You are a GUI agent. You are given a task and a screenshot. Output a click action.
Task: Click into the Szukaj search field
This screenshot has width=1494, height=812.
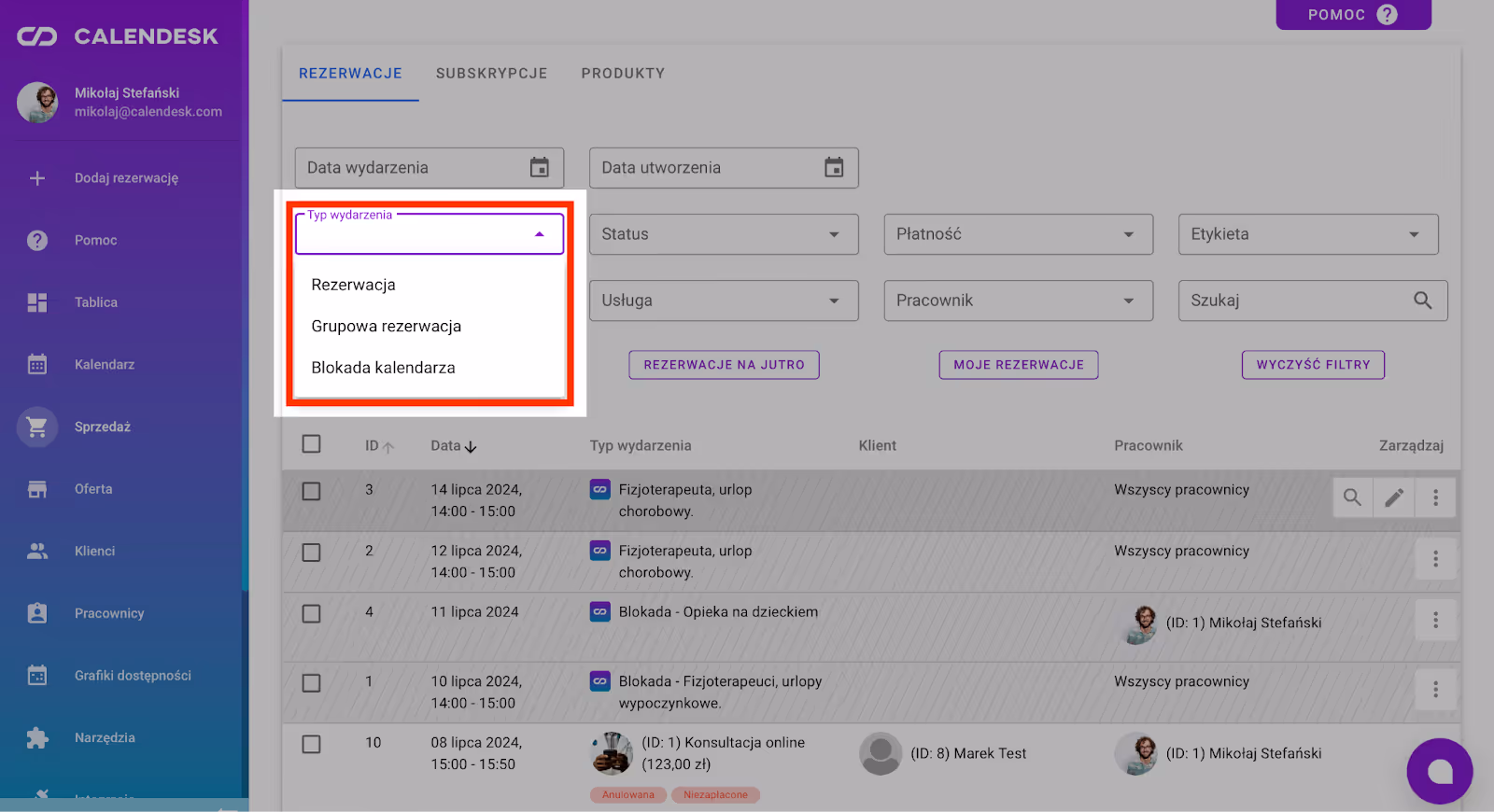[x=1298, y=301]
